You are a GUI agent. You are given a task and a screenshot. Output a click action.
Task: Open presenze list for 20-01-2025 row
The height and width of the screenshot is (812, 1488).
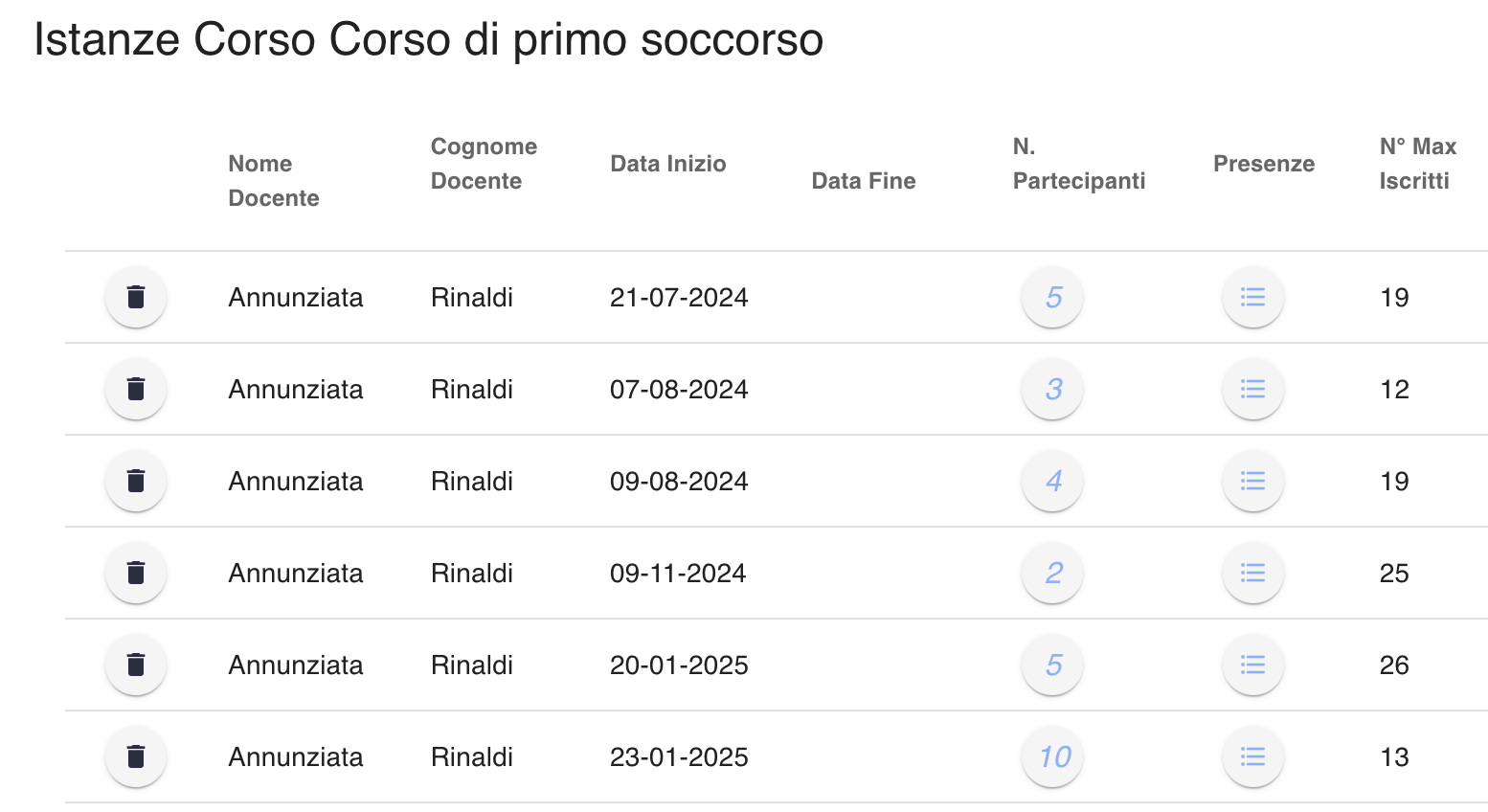coord(1252,665)
